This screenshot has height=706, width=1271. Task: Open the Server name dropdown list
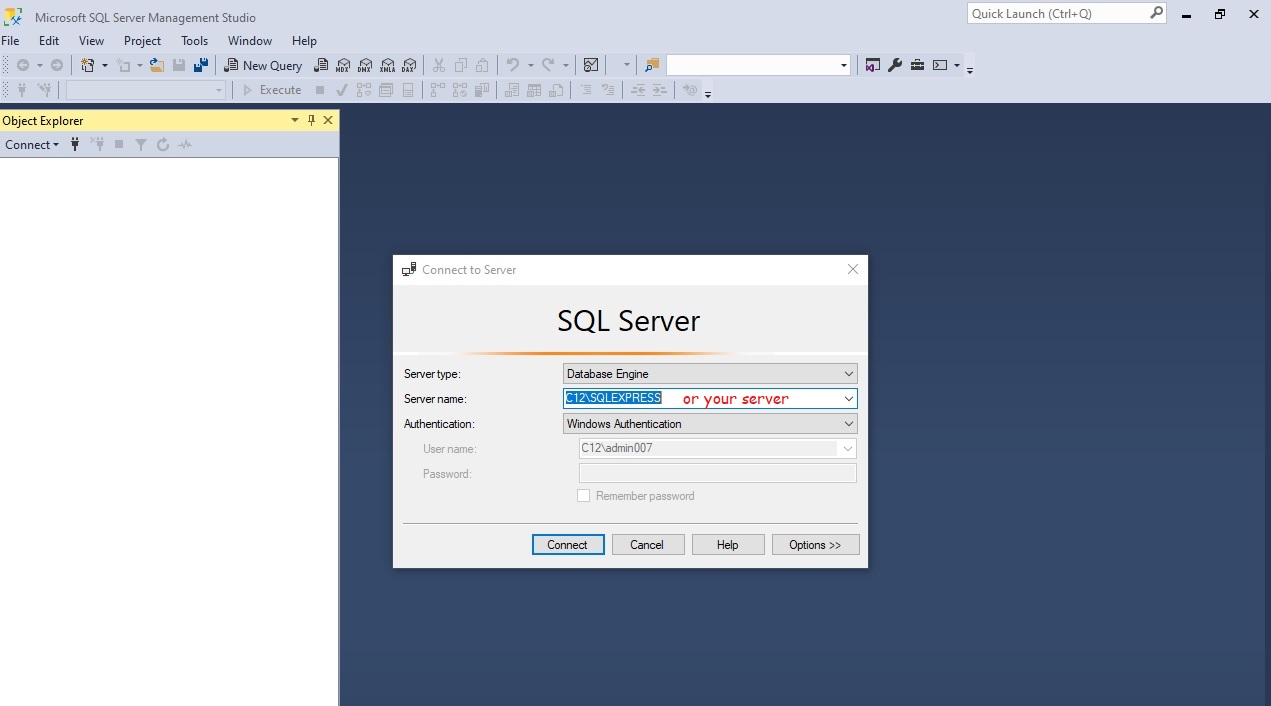coord(849,399)
